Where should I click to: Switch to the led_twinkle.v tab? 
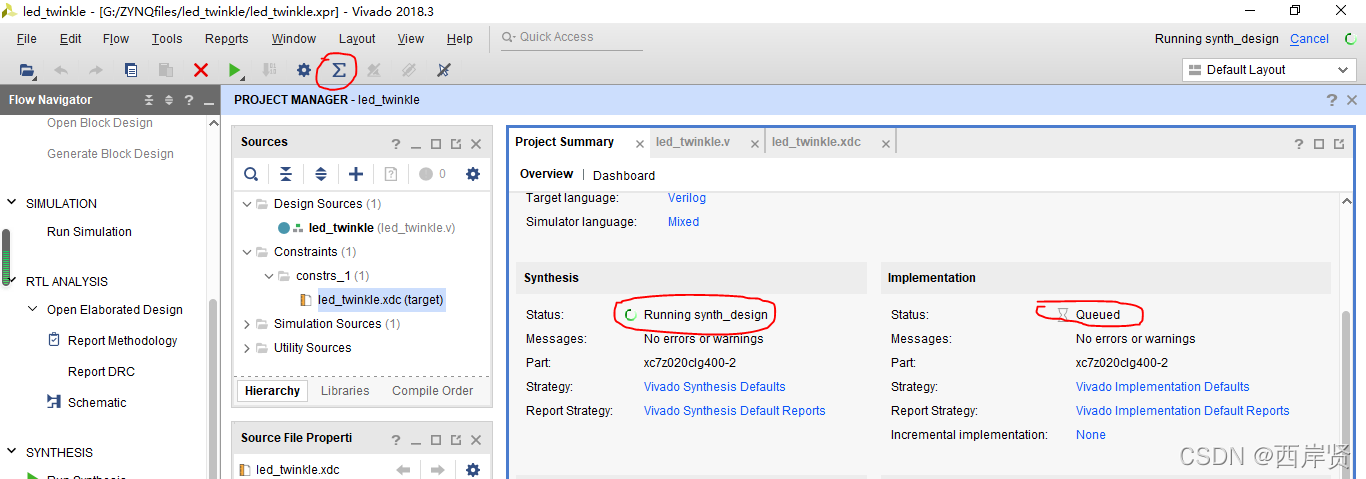693,142
